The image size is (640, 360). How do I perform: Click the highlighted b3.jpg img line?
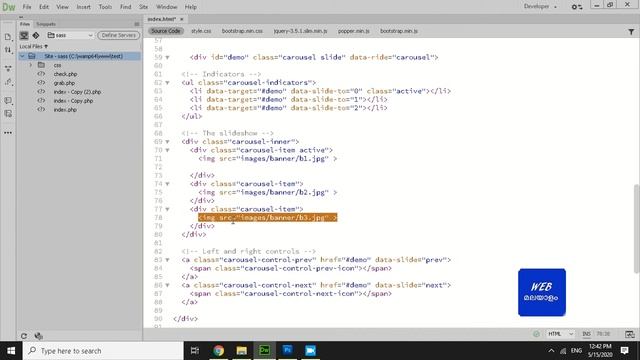(x=268, y=218)
